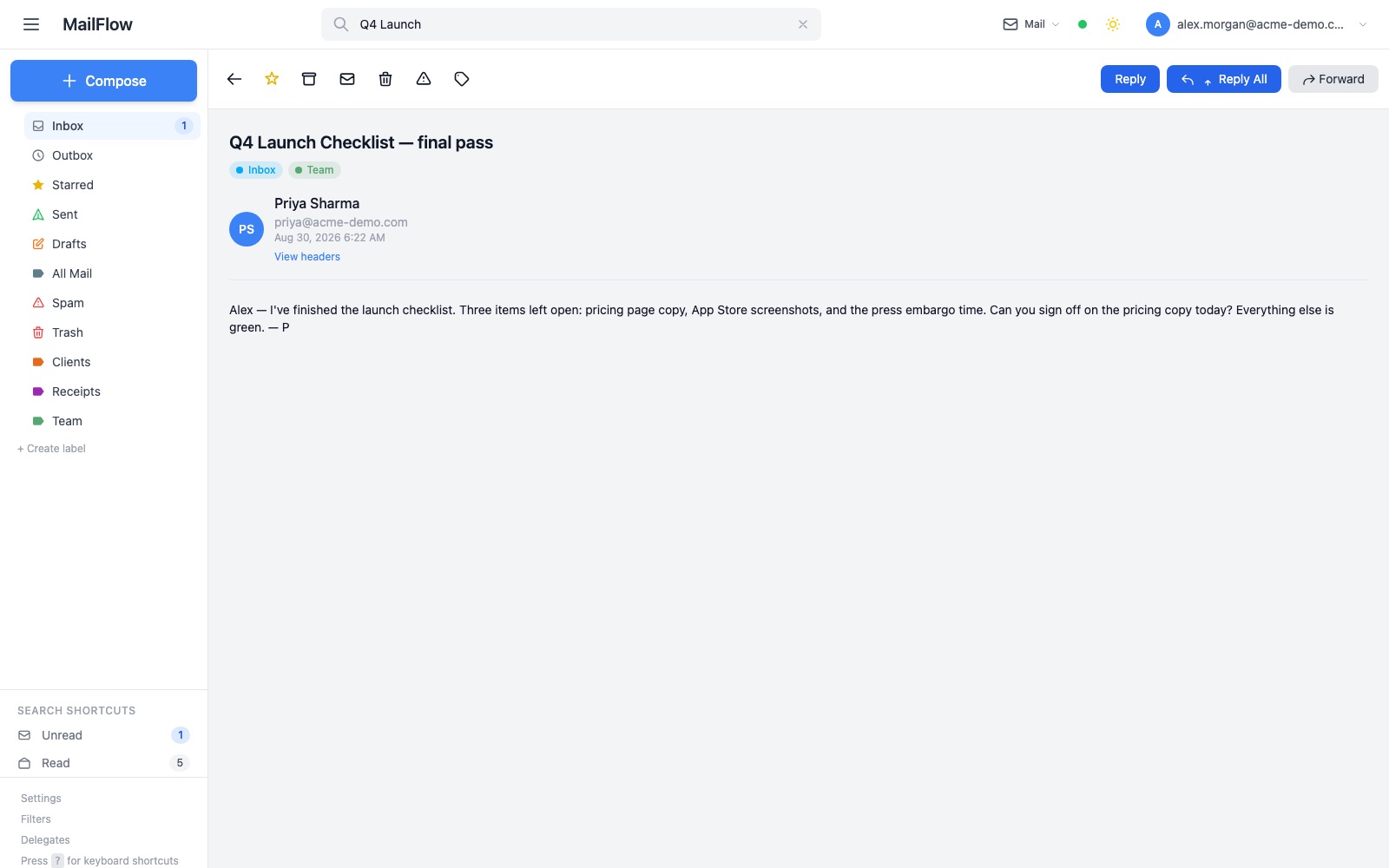The width and height of the screenshot is (1389, 868).
Task: Click the Reply button
Action: (x=1130, y=79)
